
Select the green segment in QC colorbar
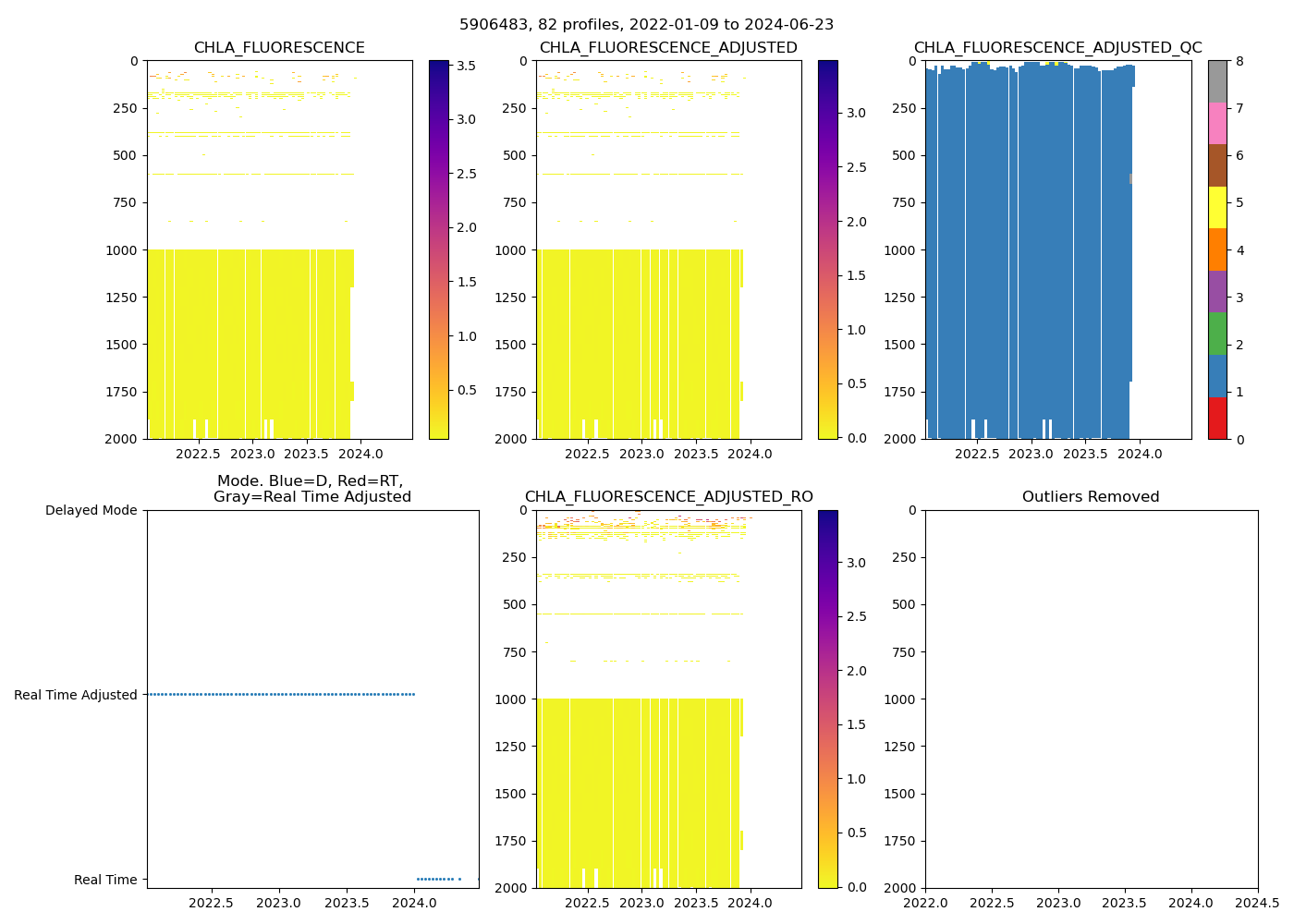1217,334
